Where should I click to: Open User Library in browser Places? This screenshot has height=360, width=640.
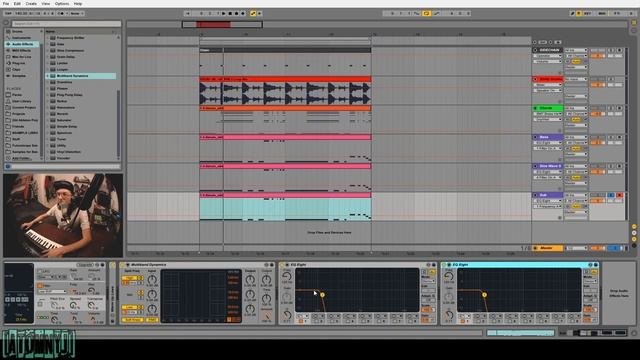click(x=21, y=101)
